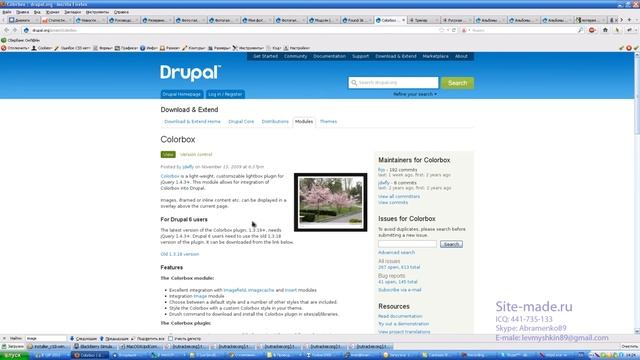The image size is (640, 360).
Task: Open the Get Started menu item
Action: pyautogui.click(x=265, y=56)
